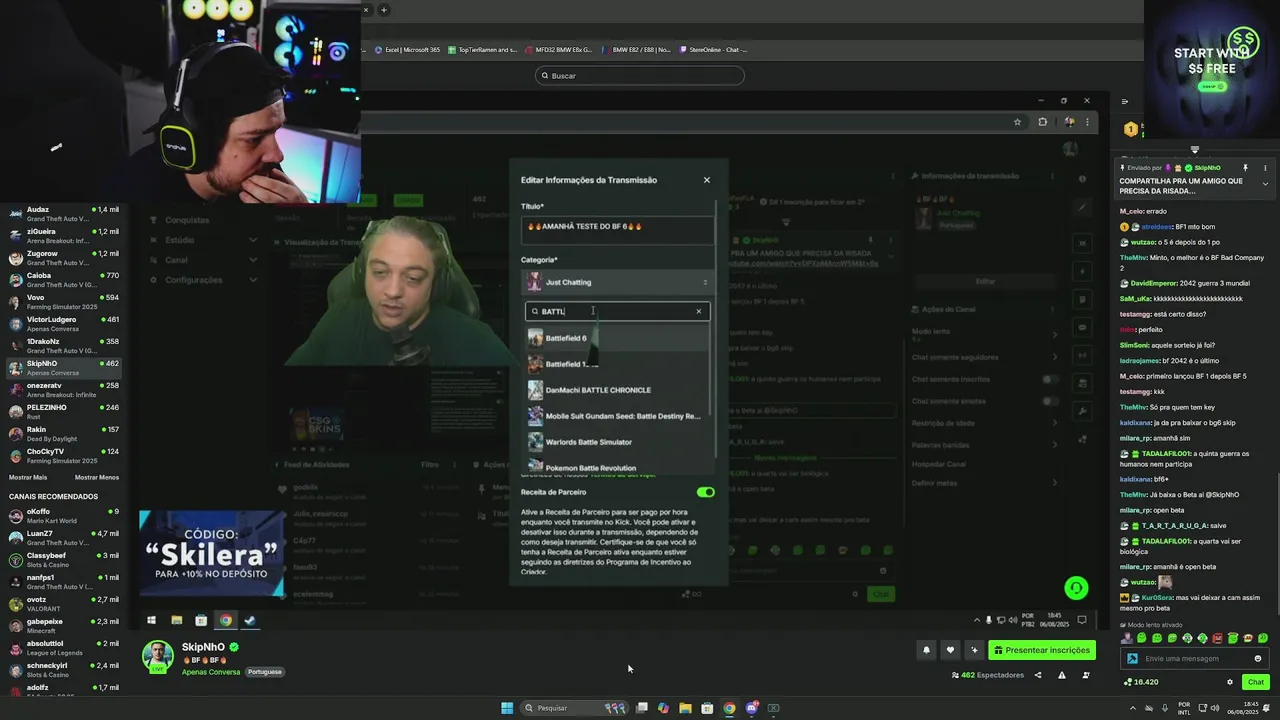Screen dimensions: 1280x720
Task: Click the sparkle icon button beside heart
Action: point(974,650)
